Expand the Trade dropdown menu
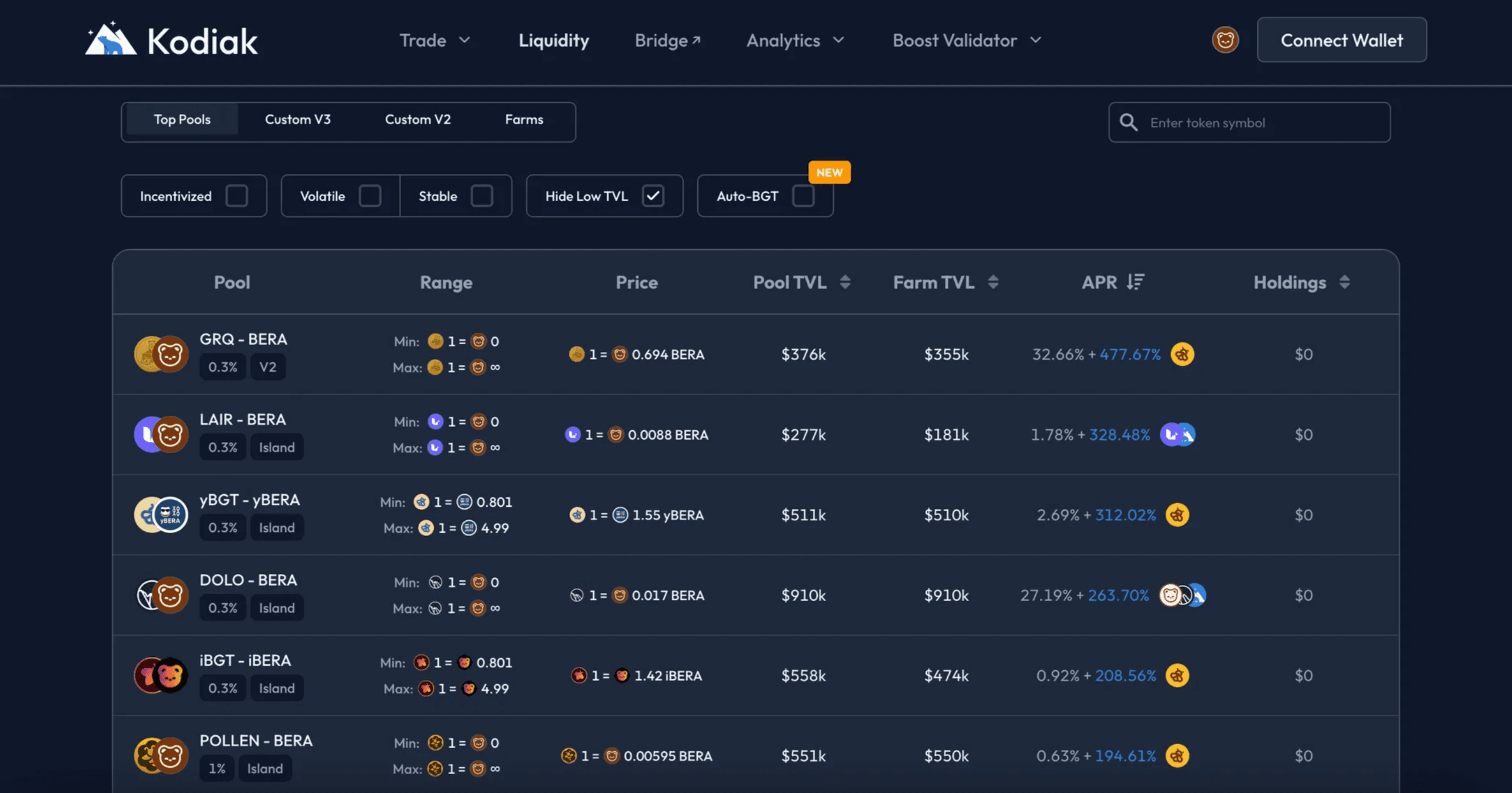 [x=435, y=40]
